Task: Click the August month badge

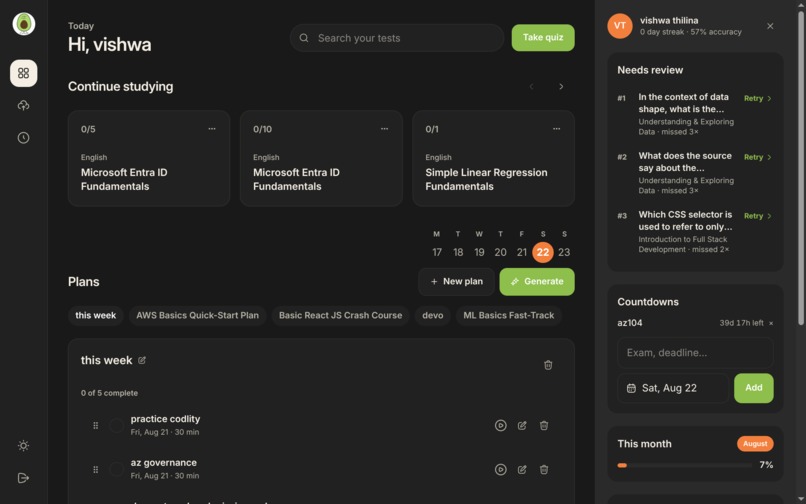Action: click(755, 443)
